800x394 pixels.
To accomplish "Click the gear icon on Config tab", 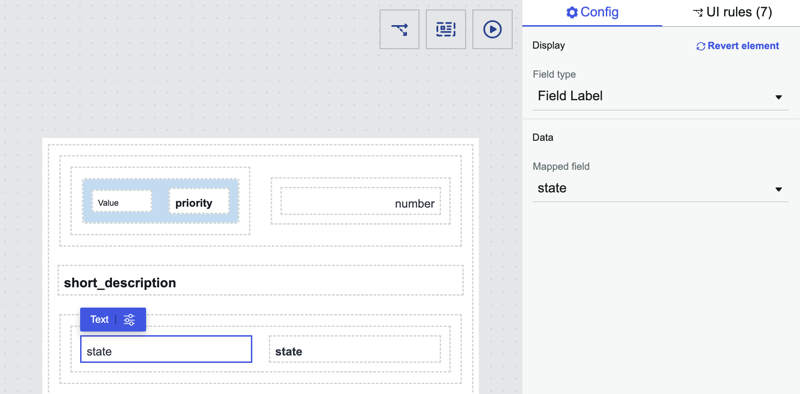I will [x=572, y=13].
